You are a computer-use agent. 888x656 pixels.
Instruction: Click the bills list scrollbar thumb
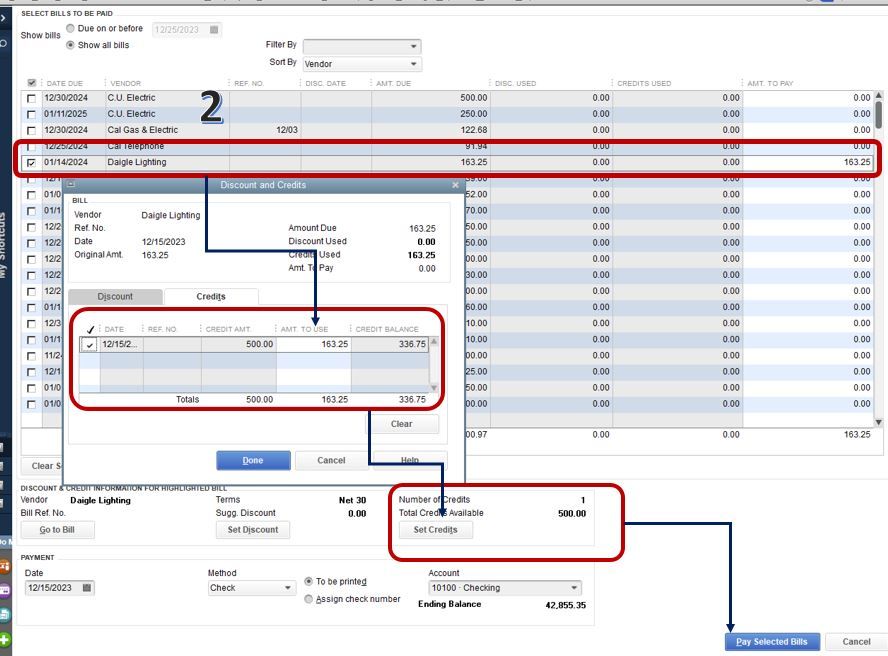click(x=878, y=114)
